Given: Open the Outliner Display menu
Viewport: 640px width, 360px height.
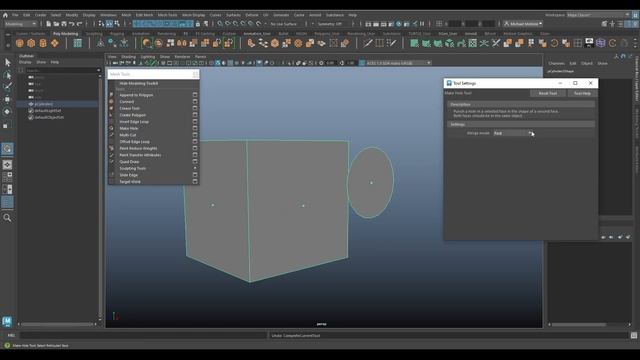Looking at the screenshot, I should click(25, 62).
